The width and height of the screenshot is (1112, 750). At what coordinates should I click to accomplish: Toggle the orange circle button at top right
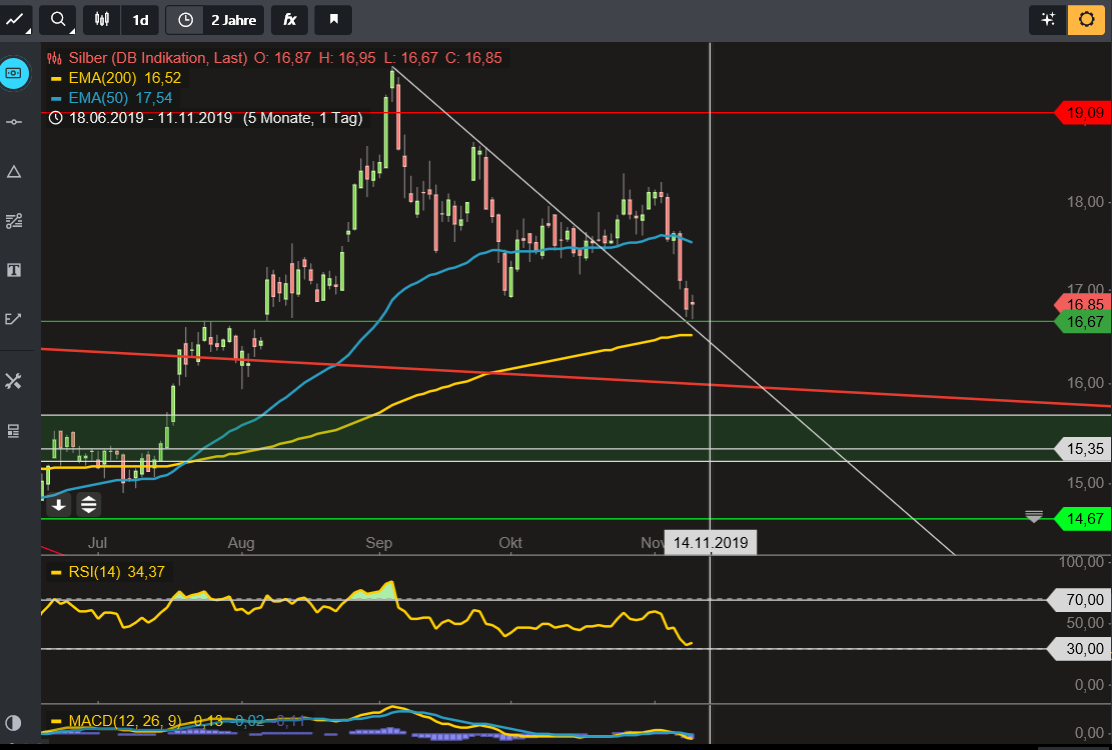pos(1085,19)
